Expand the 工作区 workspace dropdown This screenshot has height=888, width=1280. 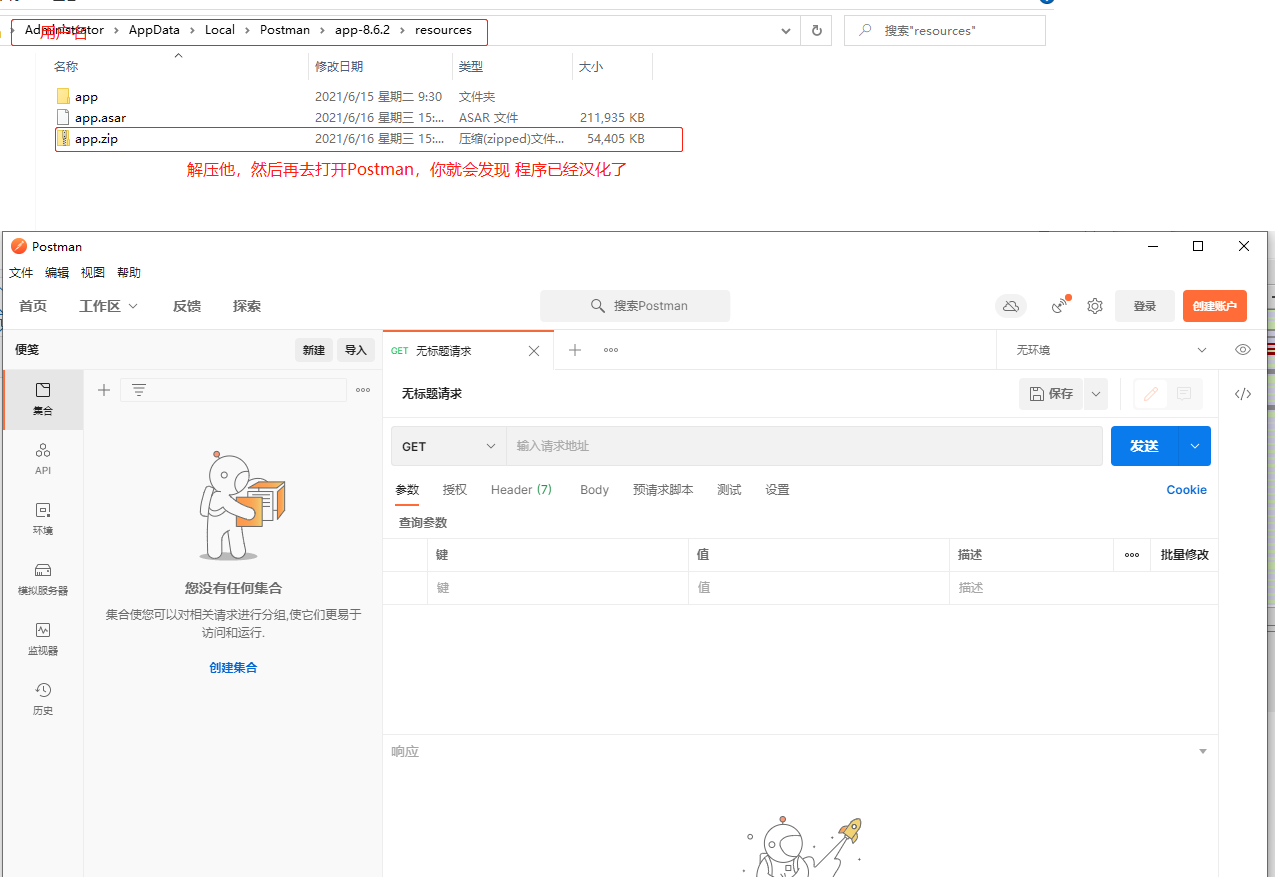click(109, 306)
